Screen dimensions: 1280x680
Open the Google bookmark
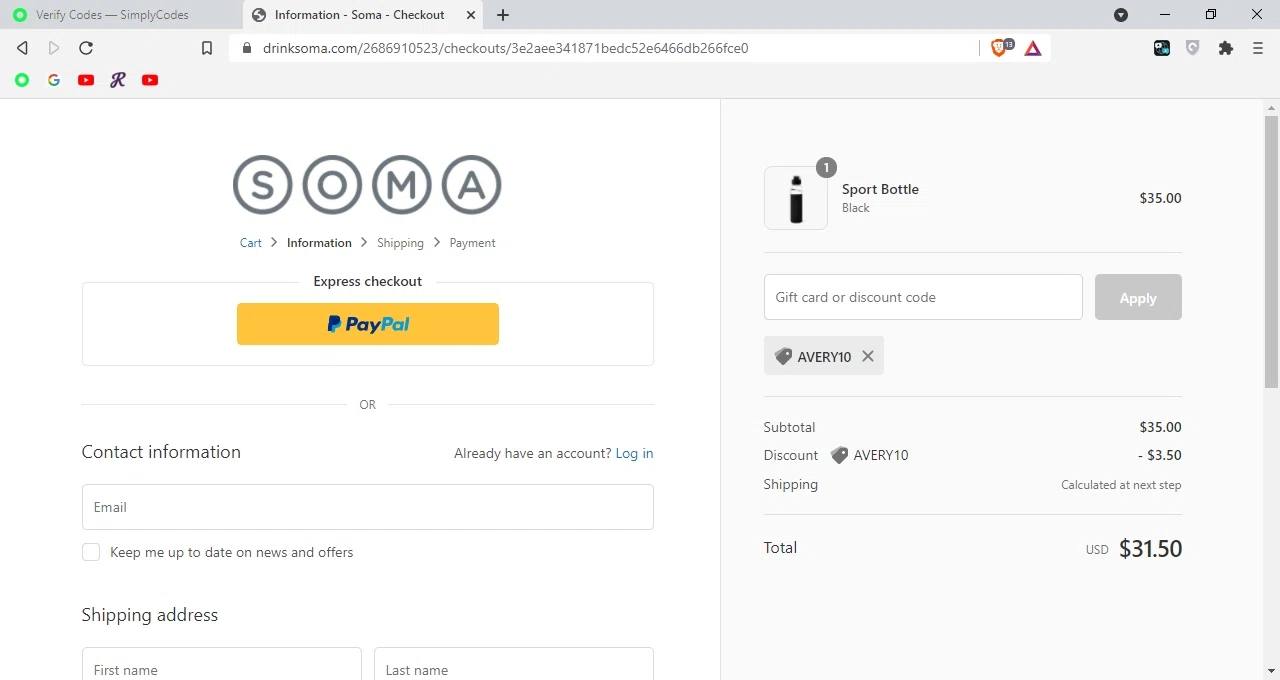[54, 80]
